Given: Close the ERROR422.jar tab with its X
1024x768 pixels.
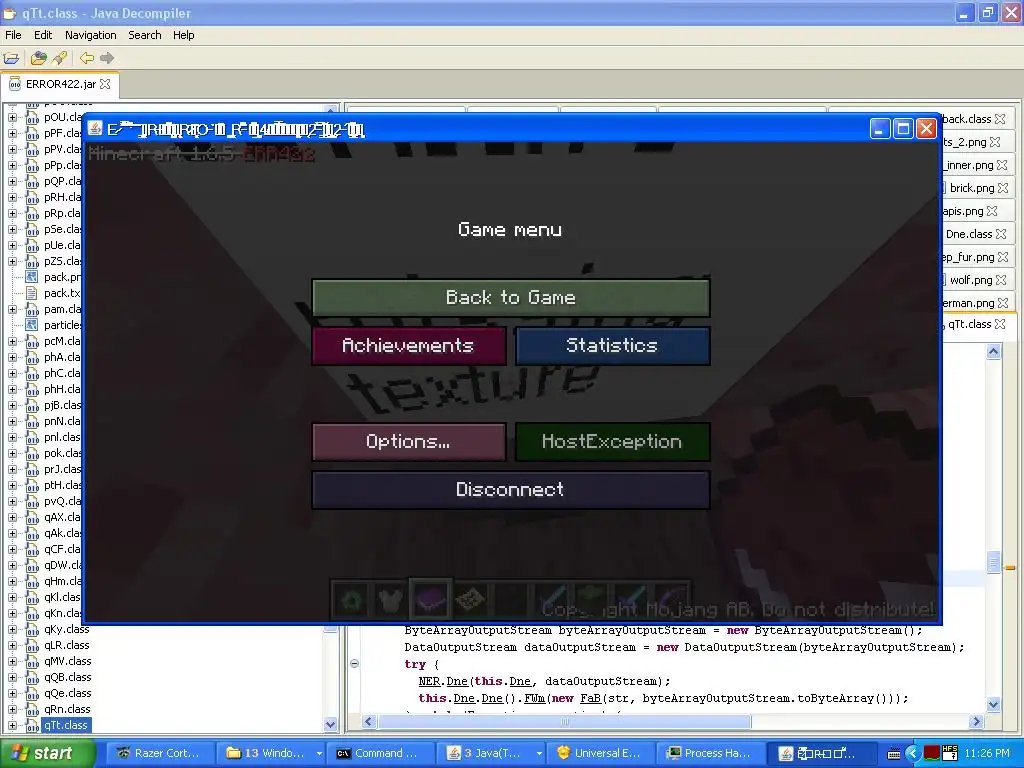Looking at the screenshot, I should [105, 84].
